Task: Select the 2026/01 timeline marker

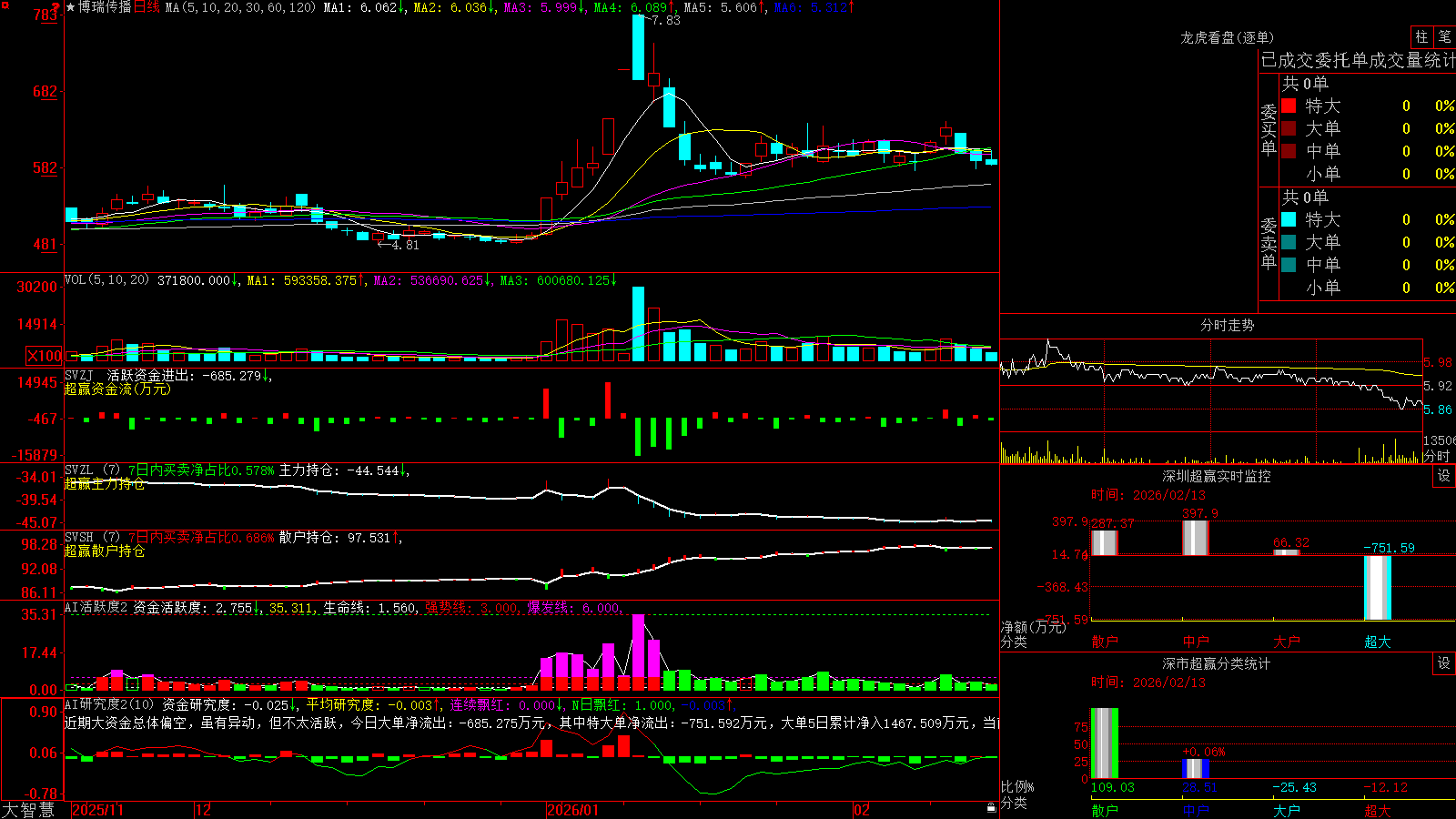Action: (x=572, y=810)
